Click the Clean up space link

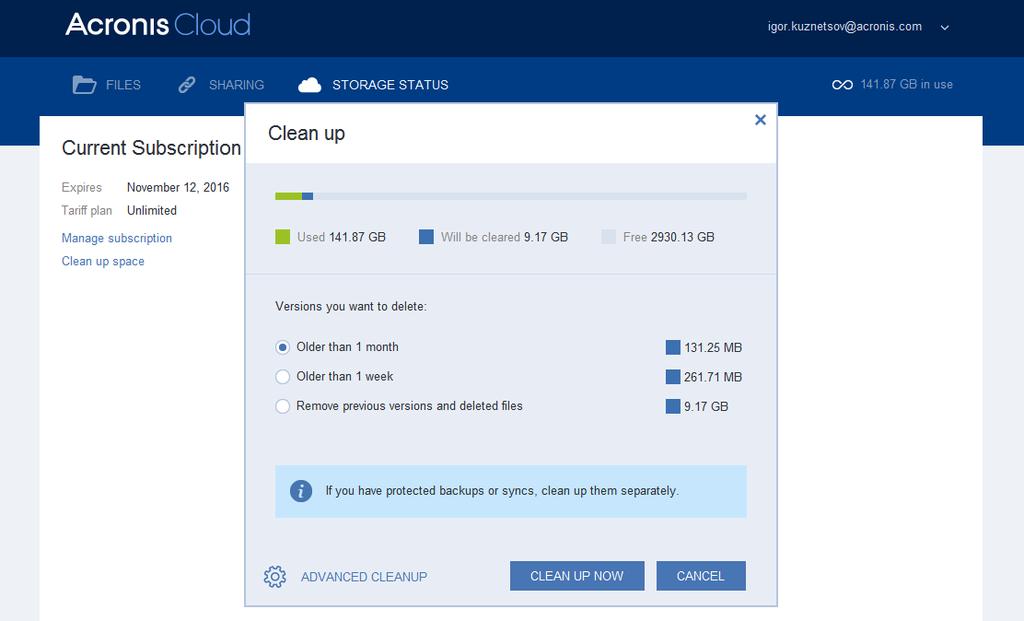(103, 261)
